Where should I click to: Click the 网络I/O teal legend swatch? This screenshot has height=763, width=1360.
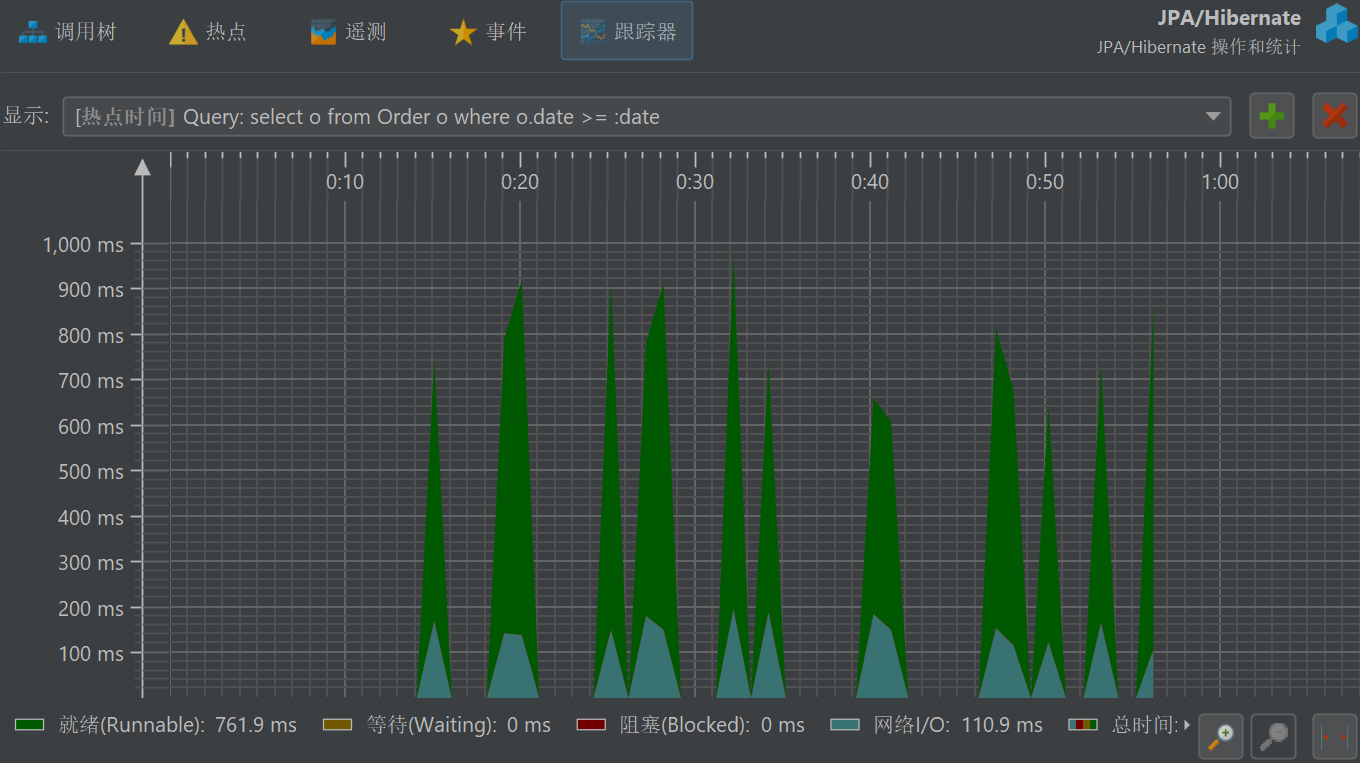(846, 725)
